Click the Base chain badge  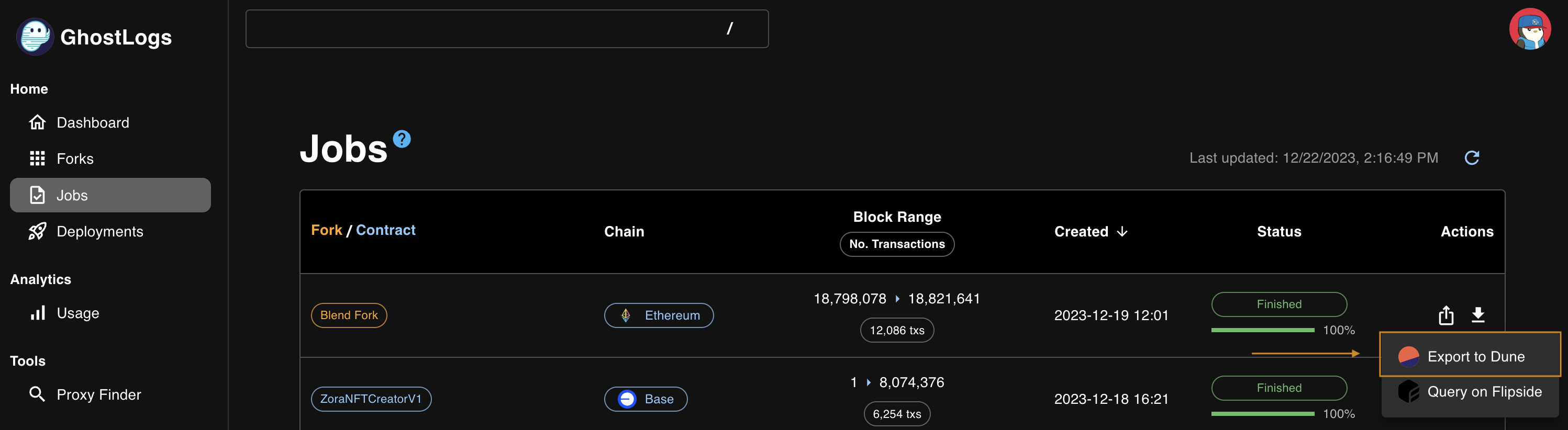[x=645, y=399]
